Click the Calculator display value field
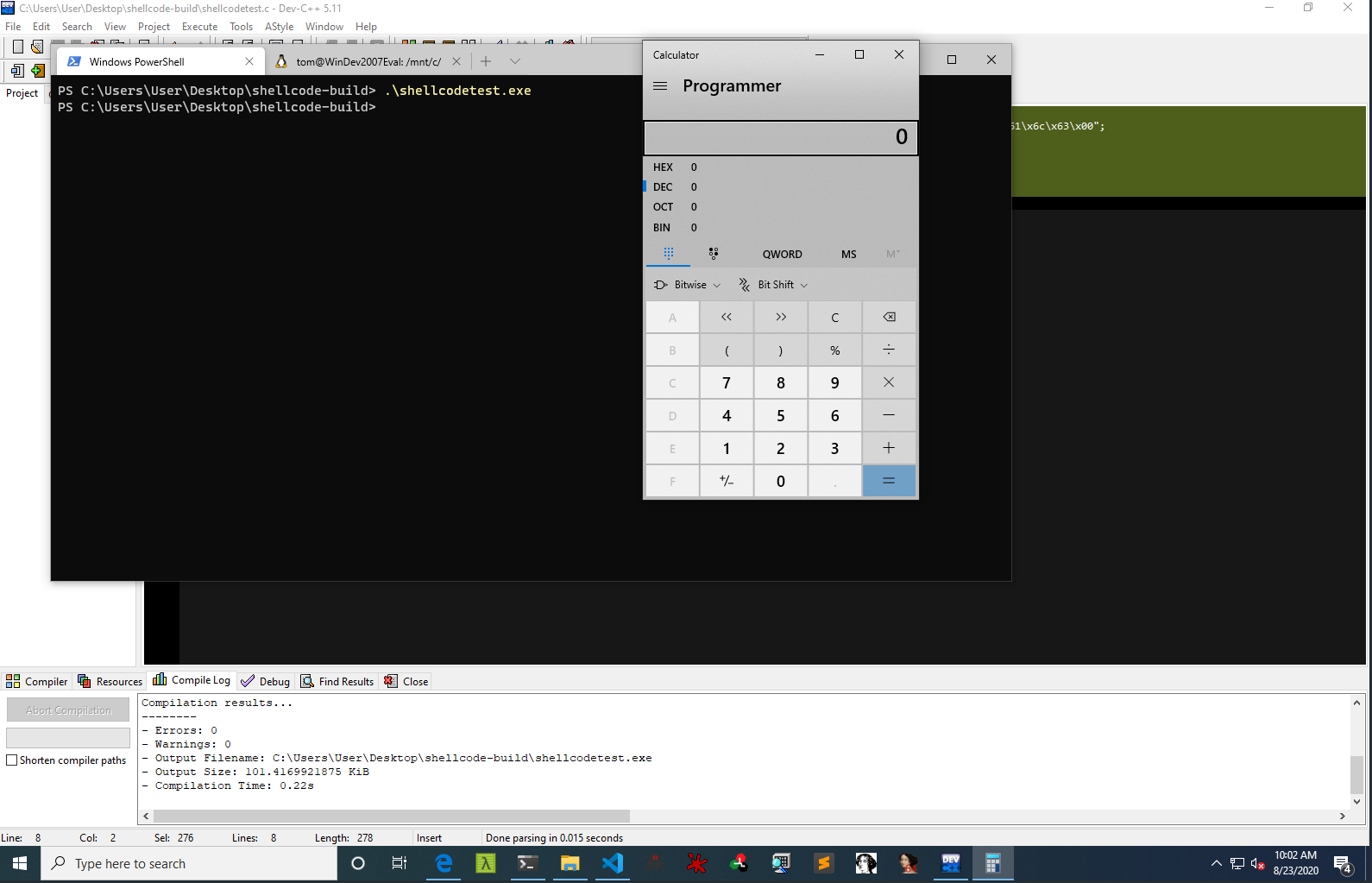This screenshot has height=883, width=1372. [781, 137]
